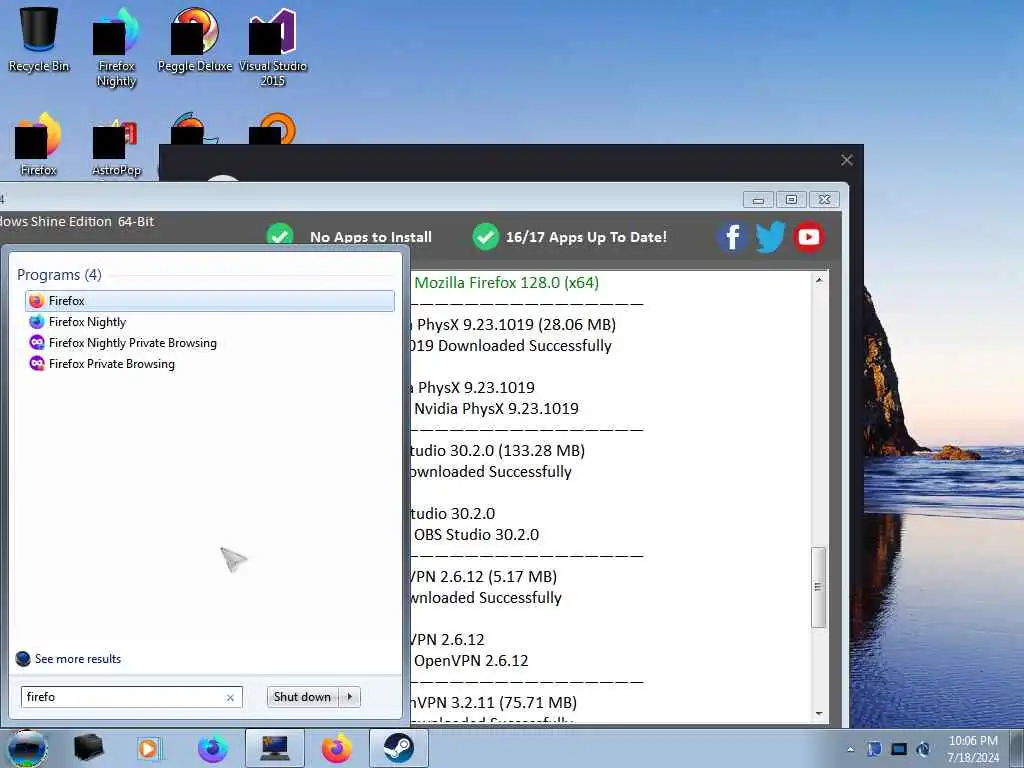This screenshot has width=1024, height=768.
Task: Show hidden system tray icons
Action: pyautogui.click(x=850, y=750)
